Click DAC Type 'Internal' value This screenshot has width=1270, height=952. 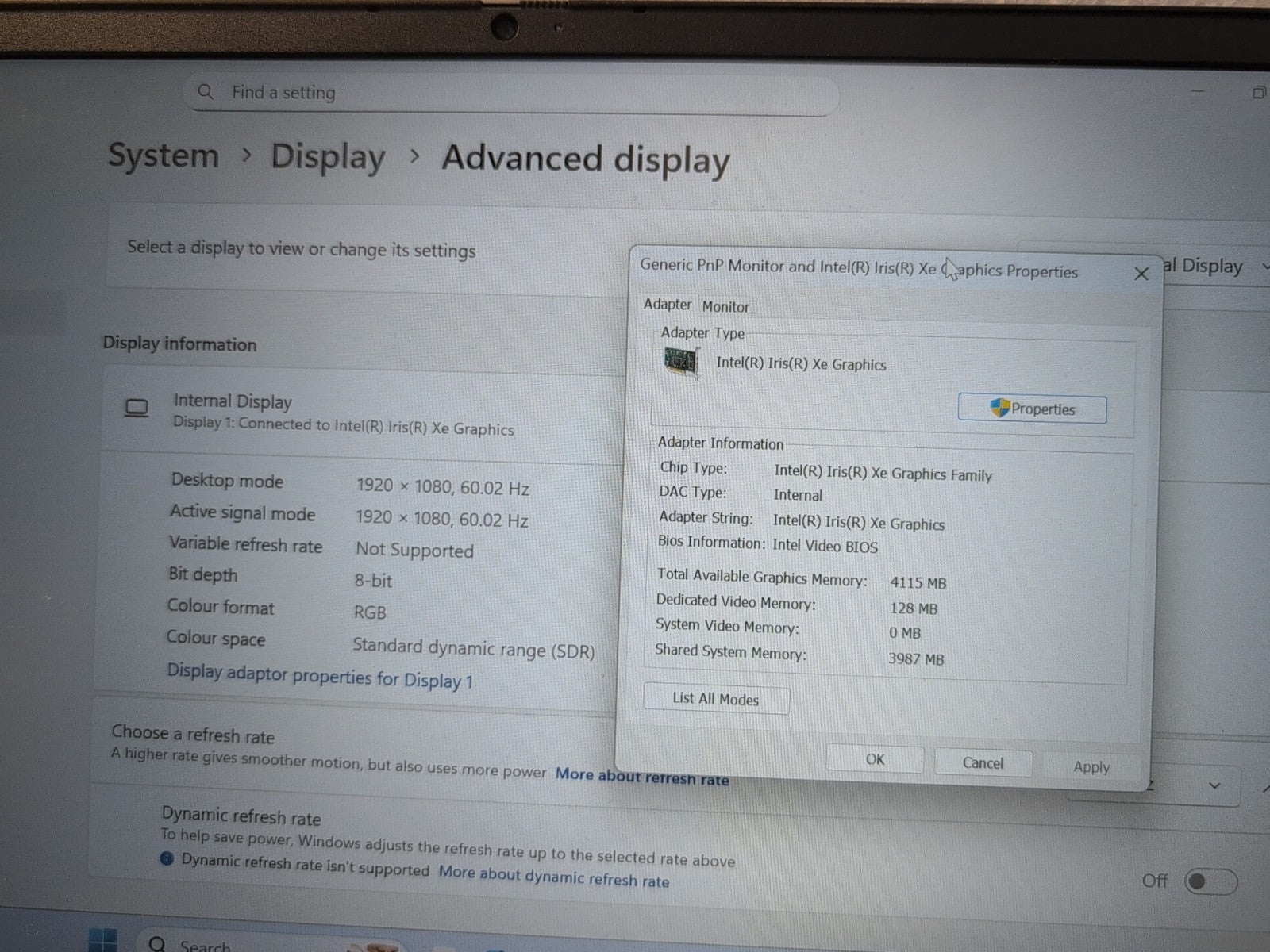[x=798, y=495]
